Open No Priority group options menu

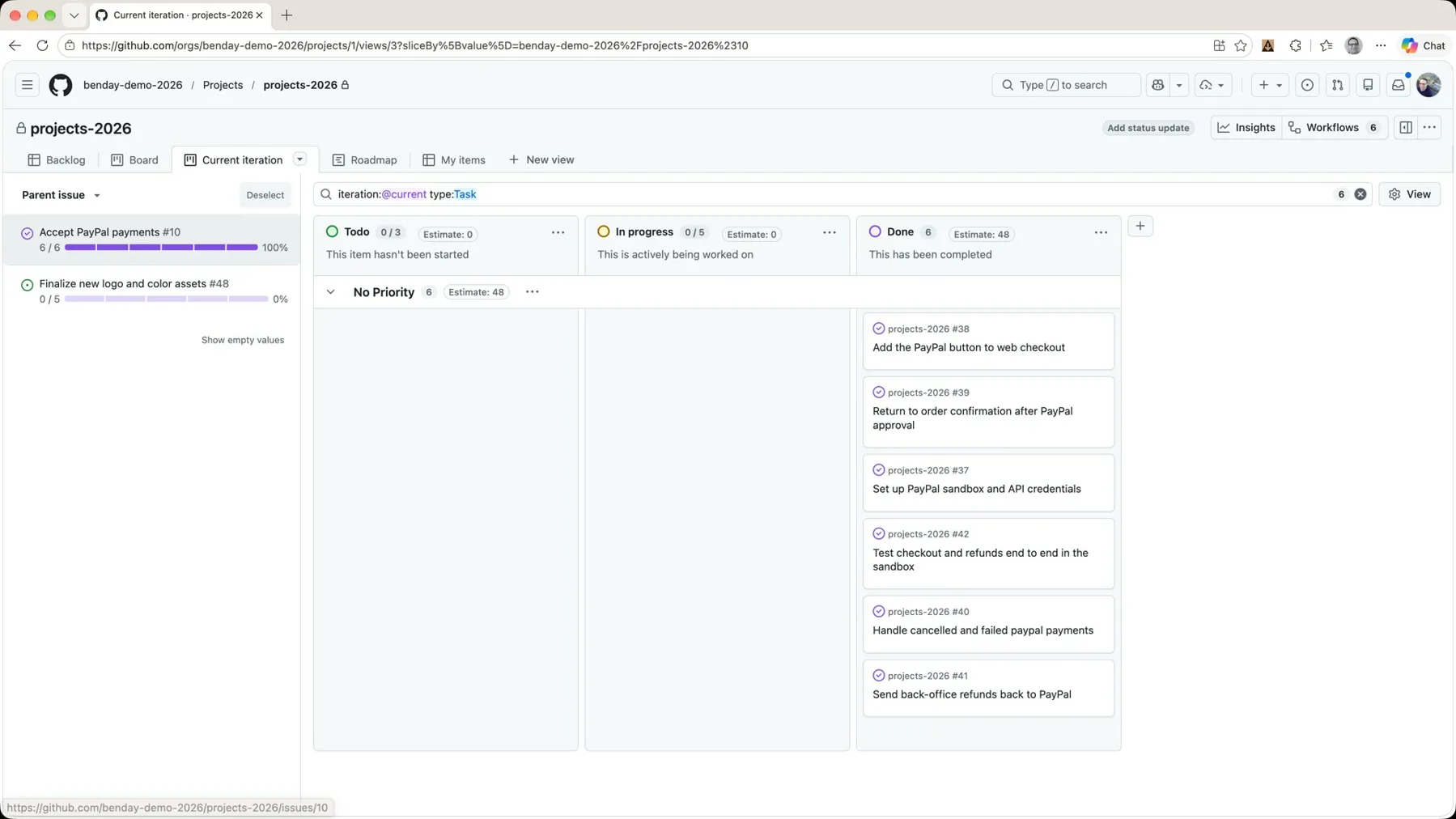532,292
